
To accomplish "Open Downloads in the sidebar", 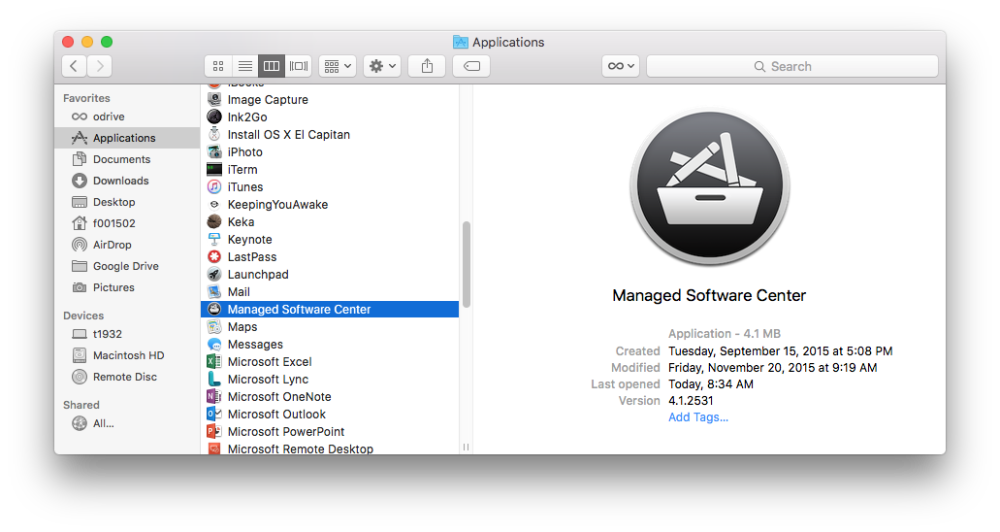I will tap(127, 181).
